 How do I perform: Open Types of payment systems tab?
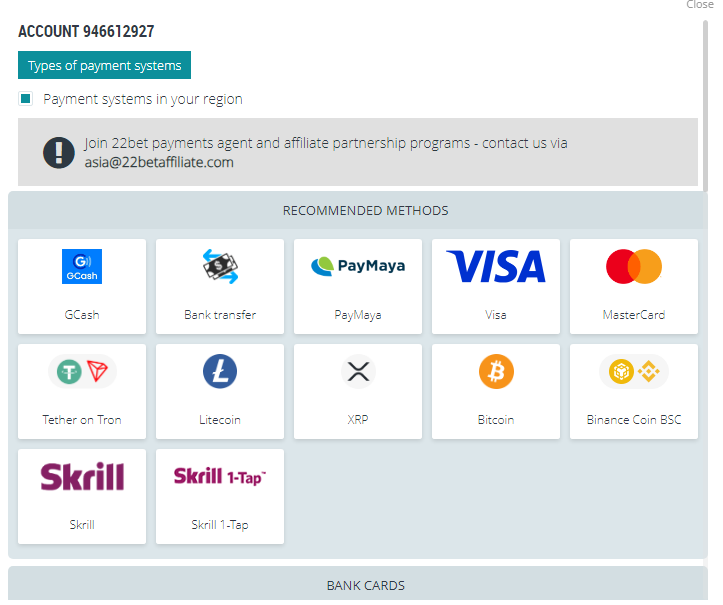(104, 66)
